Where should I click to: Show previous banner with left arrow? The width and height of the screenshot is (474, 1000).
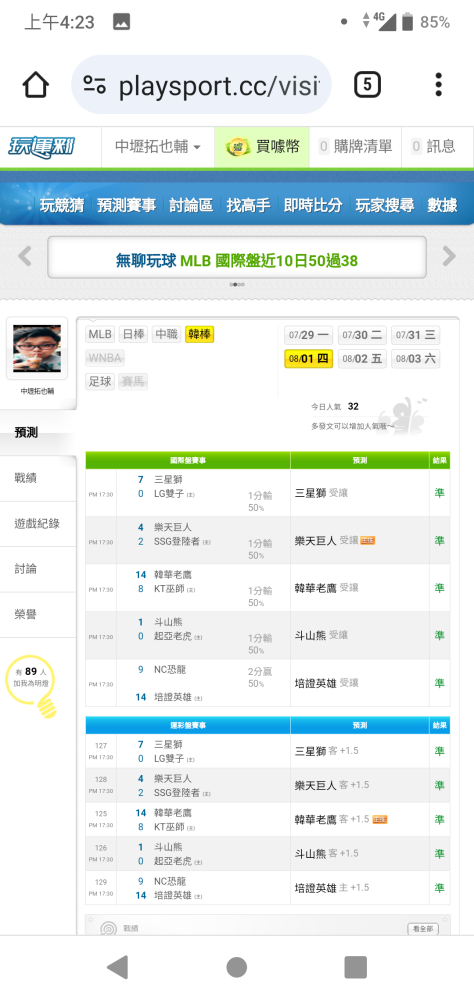click(24, 256)
